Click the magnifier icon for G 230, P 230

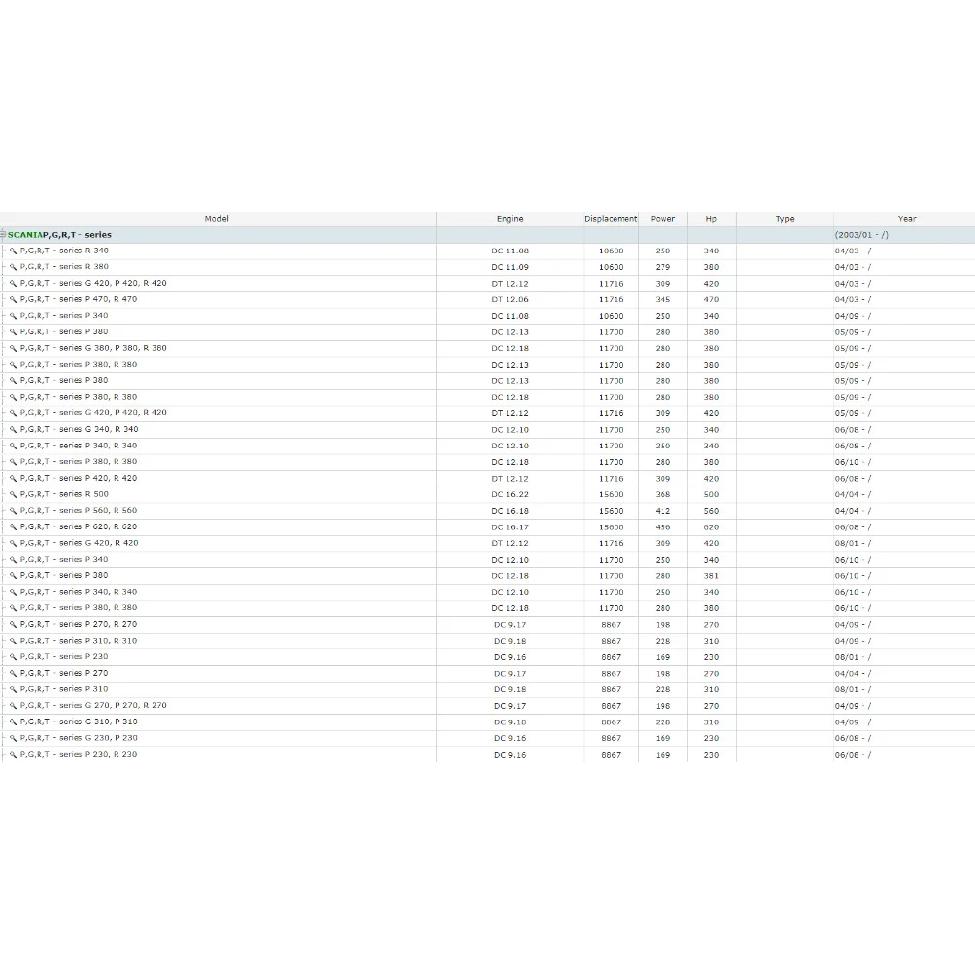click(x=13, y=738)
